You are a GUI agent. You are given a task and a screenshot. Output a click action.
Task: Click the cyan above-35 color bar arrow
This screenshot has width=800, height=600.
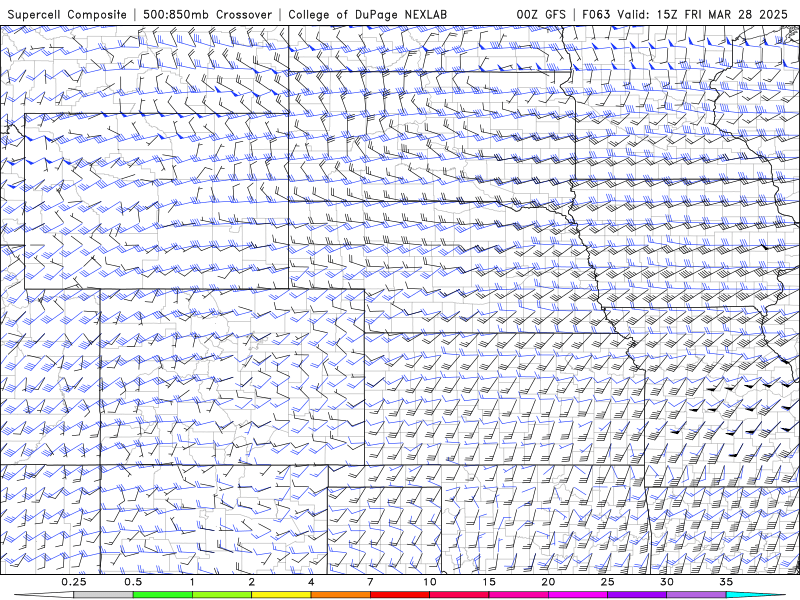tap(756, 595)
